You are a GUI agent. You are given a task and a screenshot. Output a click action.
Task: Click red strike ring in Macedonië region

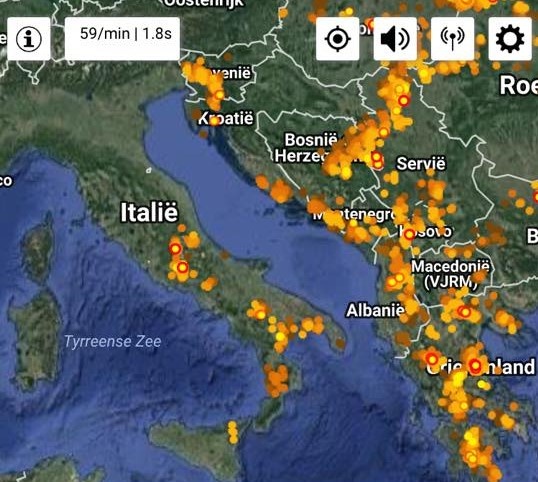click(465, 312)
